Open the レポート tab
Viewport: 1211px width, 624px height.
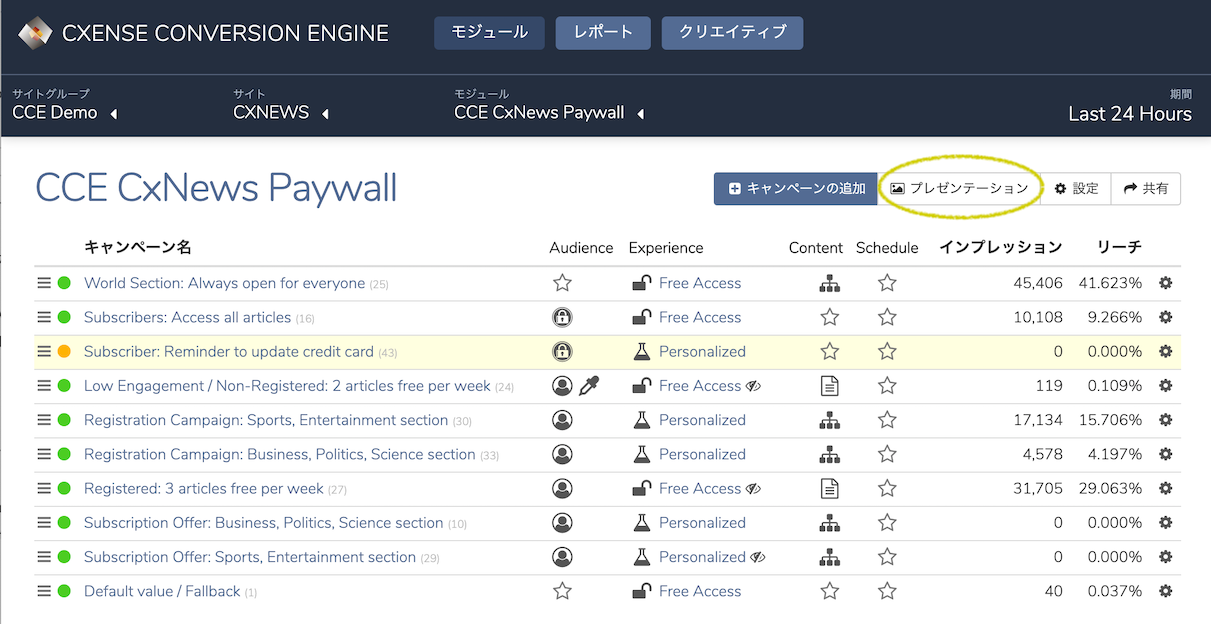coord(603,32)
